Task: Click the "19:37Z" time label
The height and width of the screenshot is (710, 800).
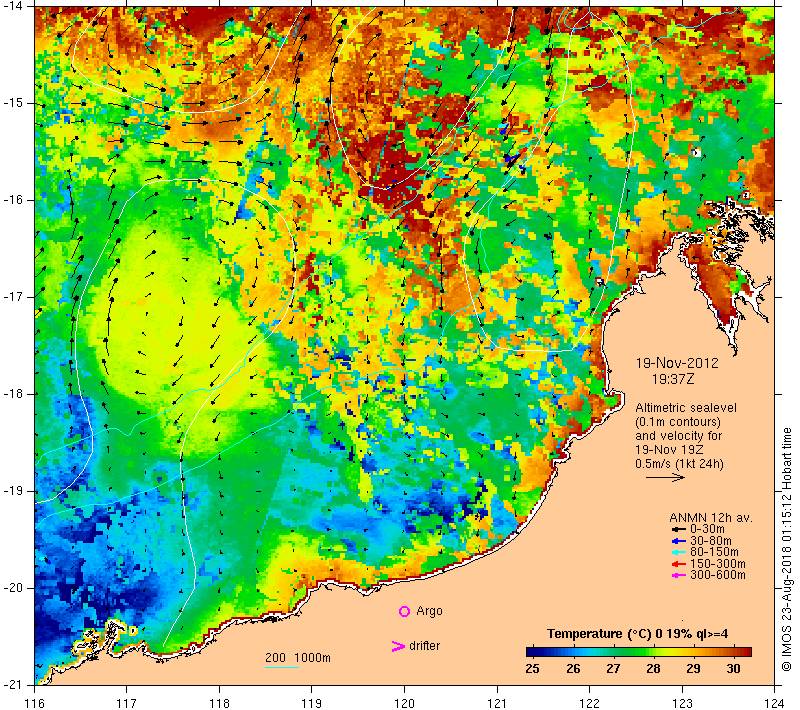Action: [x=673, y=379]
